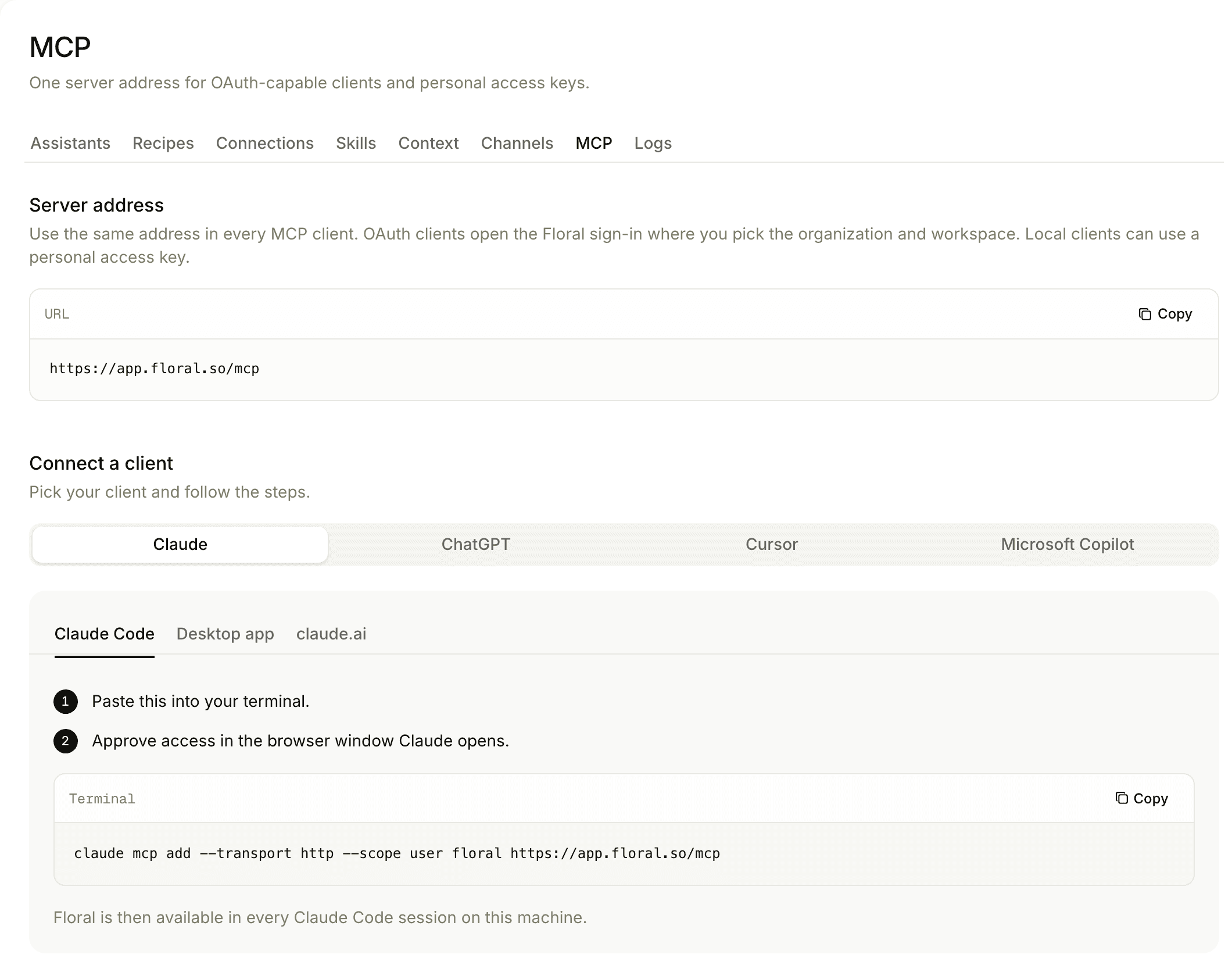Select the Claude Code sub-tab

coord(104,634)
